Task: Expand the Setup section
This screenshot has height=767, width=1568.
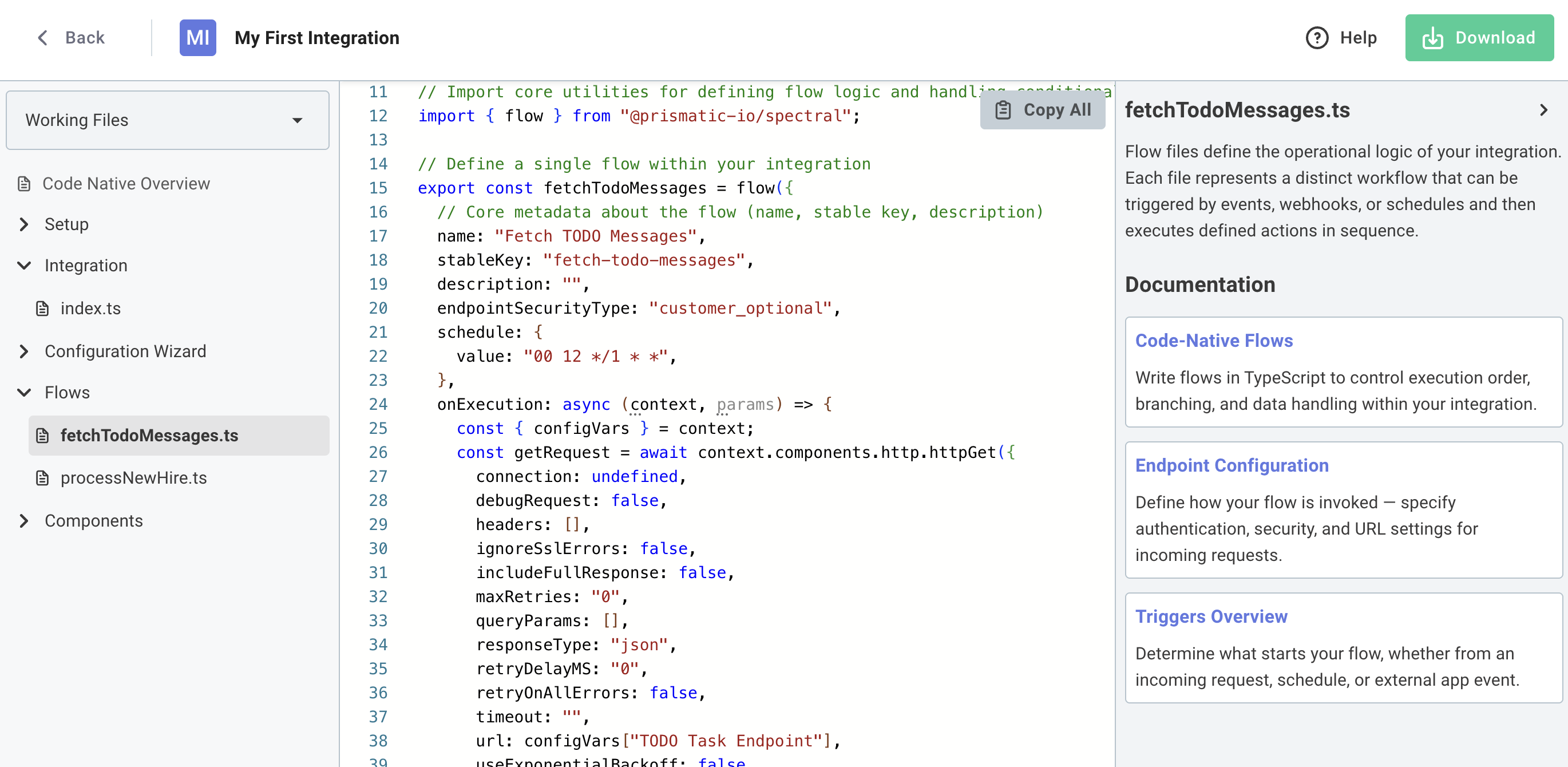Action: (x=25, y=224)
